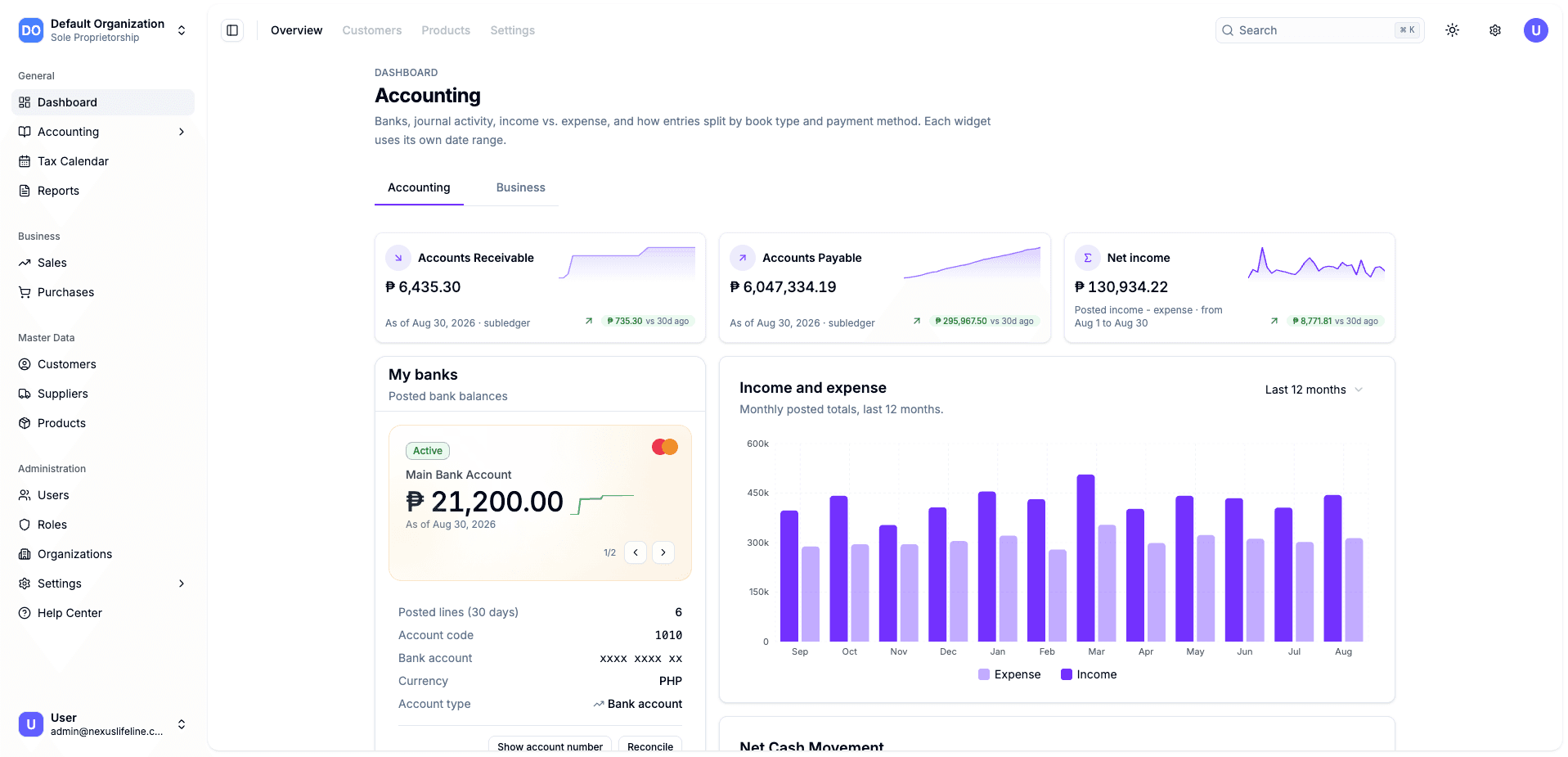
Task: Click the March income bar
Action: tap(1086, 558)
